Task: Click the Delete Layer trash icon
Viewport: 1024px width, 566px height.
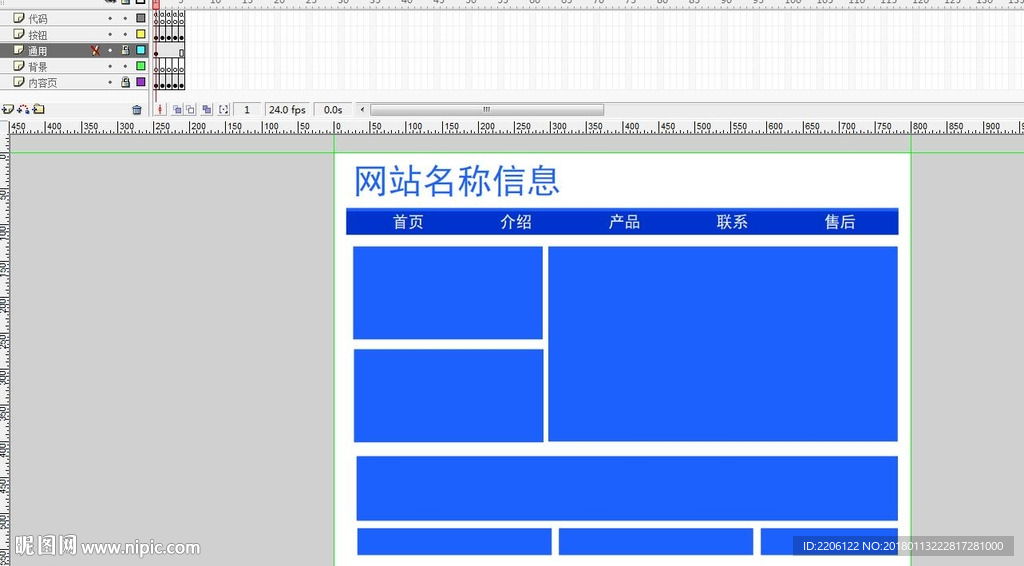Action: (136, 110)
